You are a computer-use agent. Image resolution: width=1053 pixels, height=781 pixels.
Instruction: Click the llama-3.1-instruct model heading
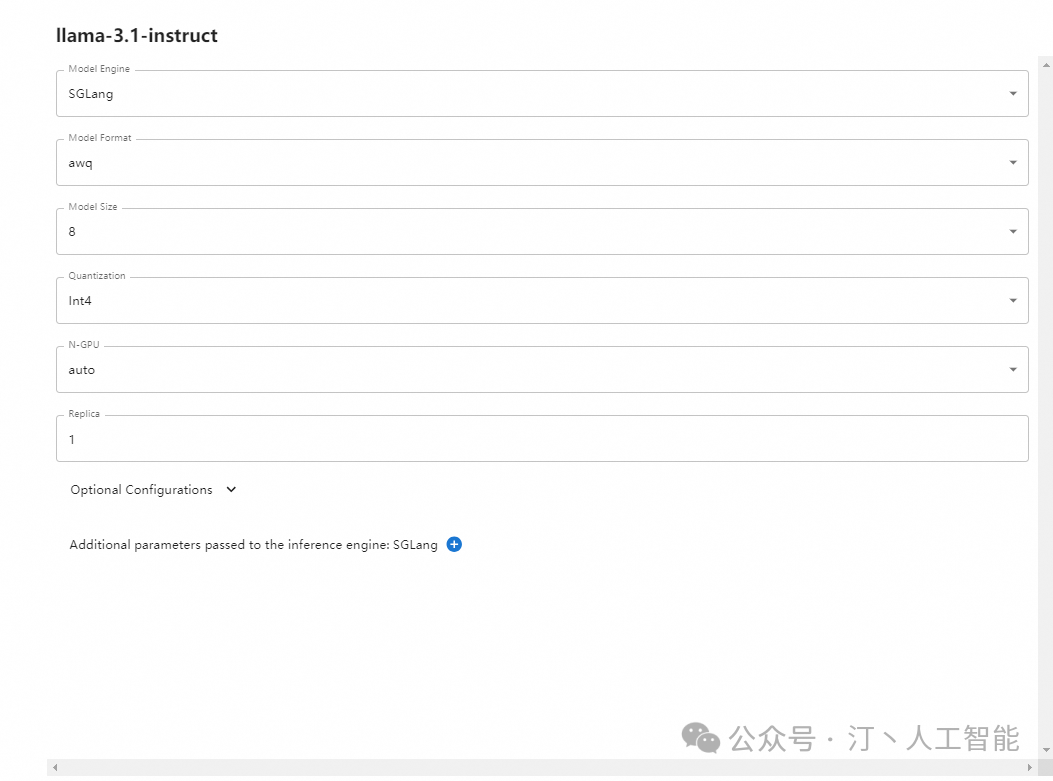137,36
